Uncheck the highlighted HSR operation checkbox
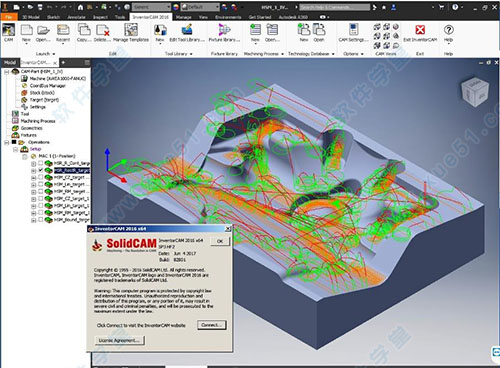The width and height of the screenshot is (500, 368). pos(41,170)
